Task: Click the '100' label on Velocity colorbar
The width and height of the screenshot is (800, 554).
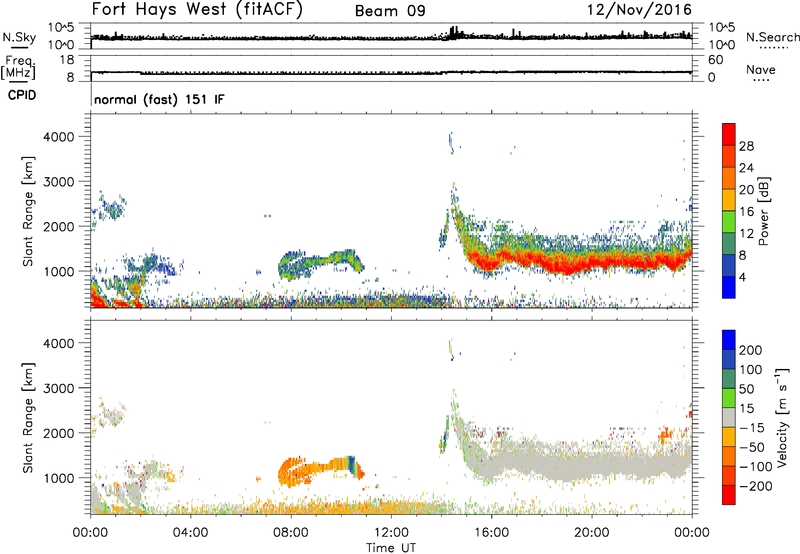Action: coord(751,369)
